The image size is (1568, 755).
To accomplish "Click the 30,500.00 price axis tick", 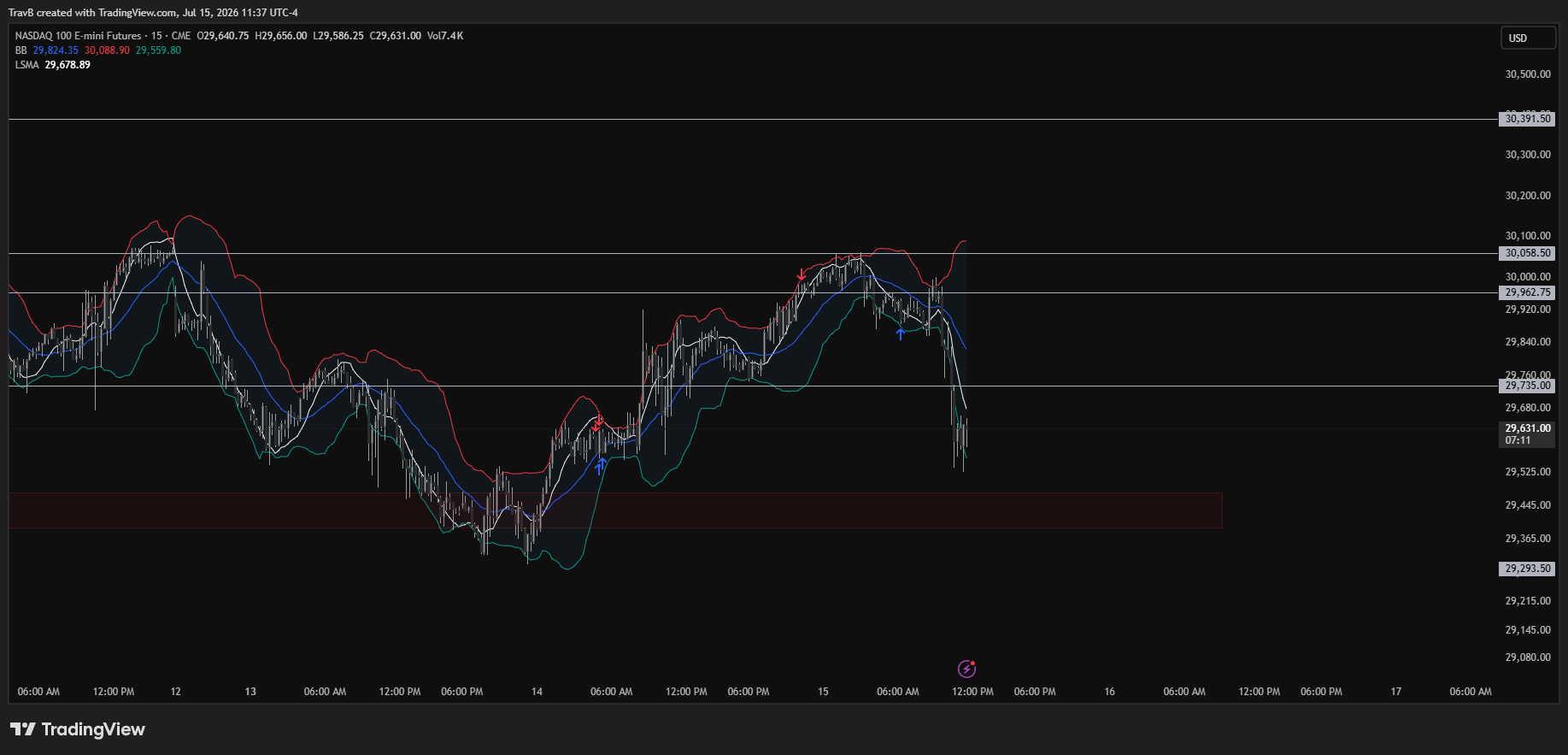I will pyautogui.click(x=1528, y=74).
